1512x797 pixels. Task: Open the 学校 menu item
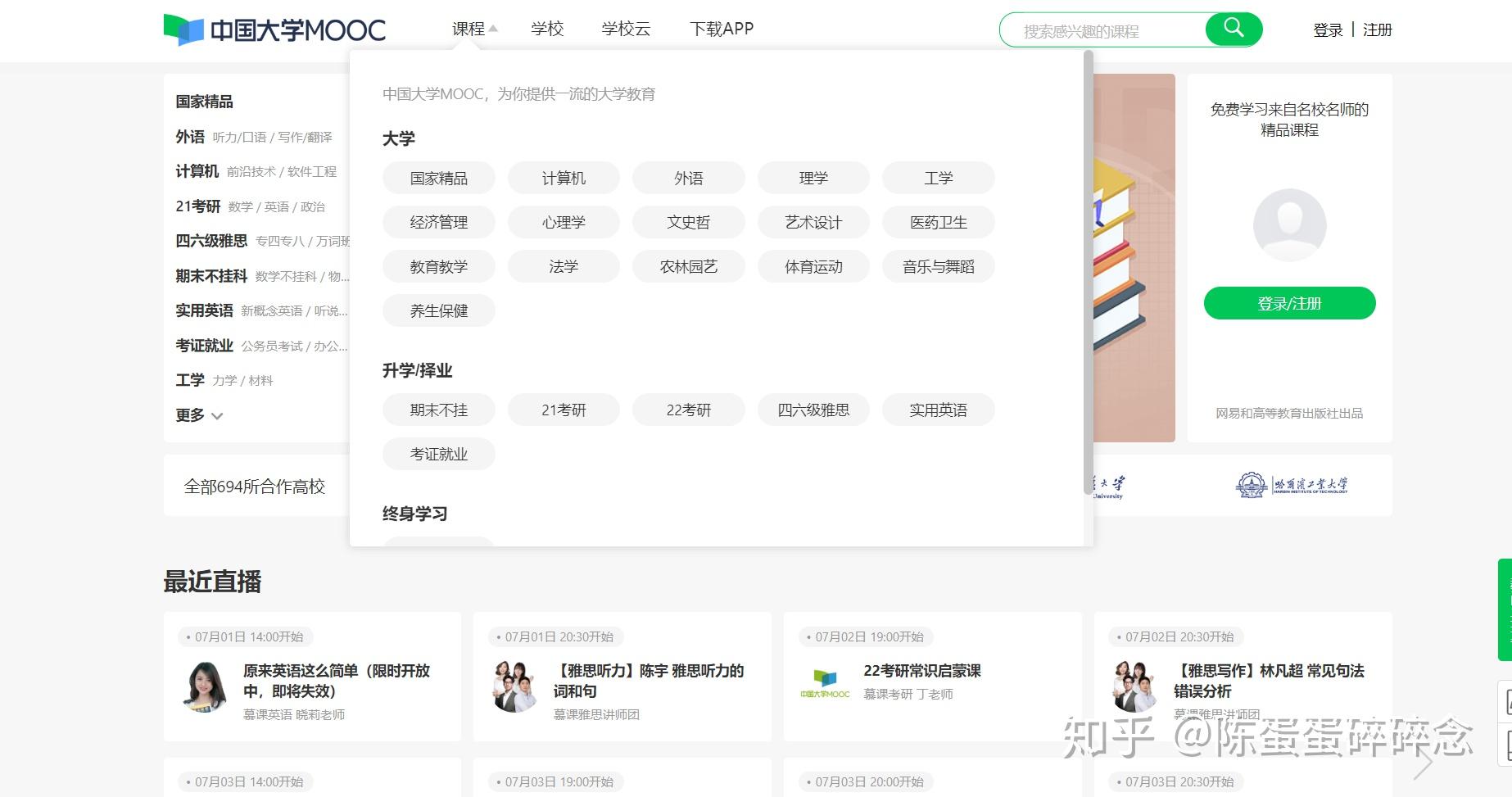point(546,28)
